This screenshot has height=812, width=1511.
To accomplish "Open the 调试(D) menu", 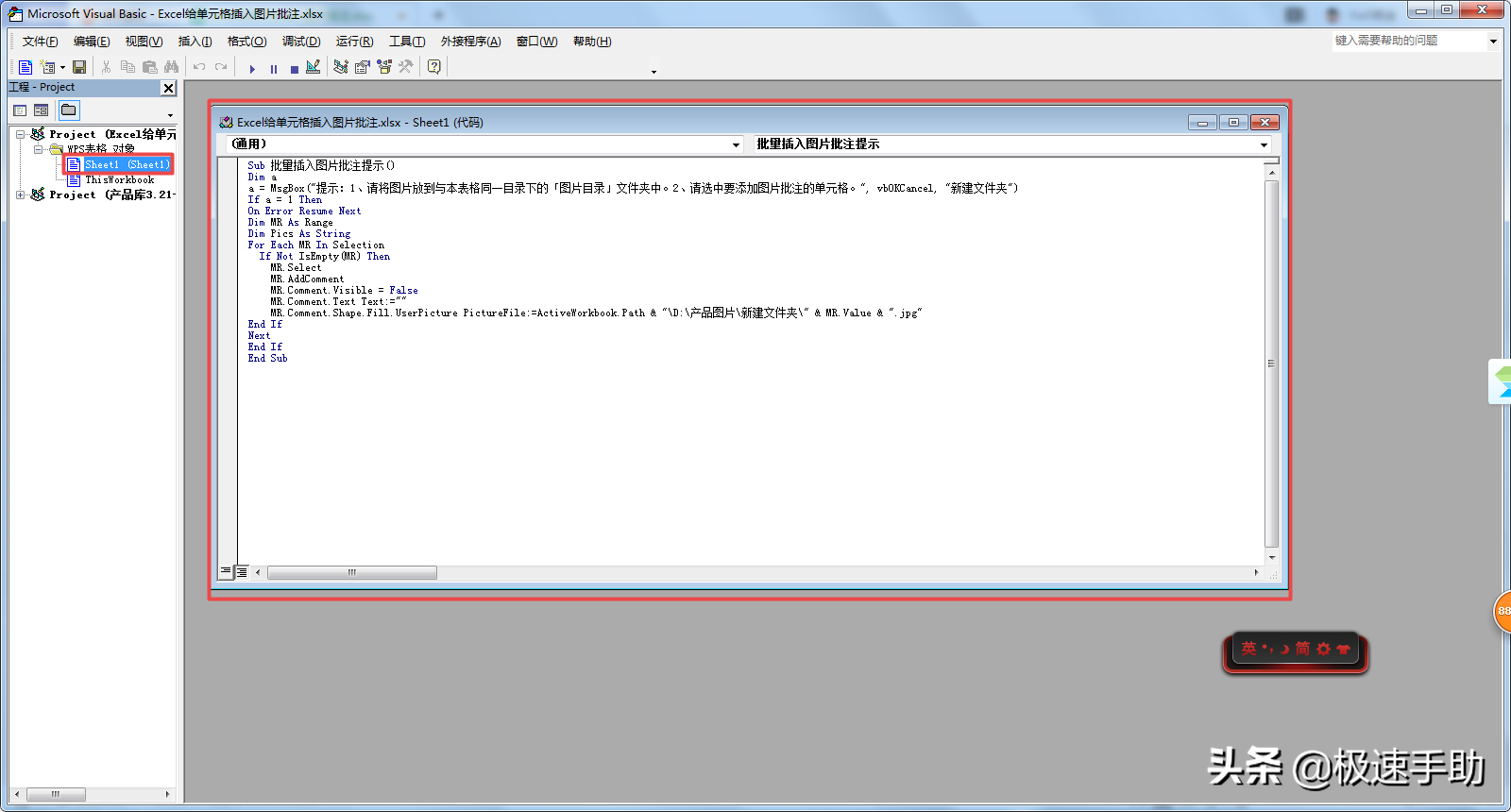I will 301,42.
